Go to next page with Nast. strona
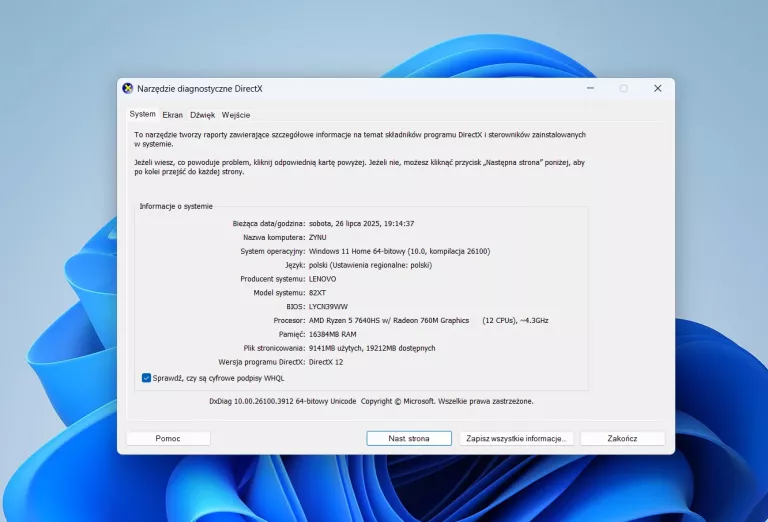768x522 pixels. [x=409, y=438]
